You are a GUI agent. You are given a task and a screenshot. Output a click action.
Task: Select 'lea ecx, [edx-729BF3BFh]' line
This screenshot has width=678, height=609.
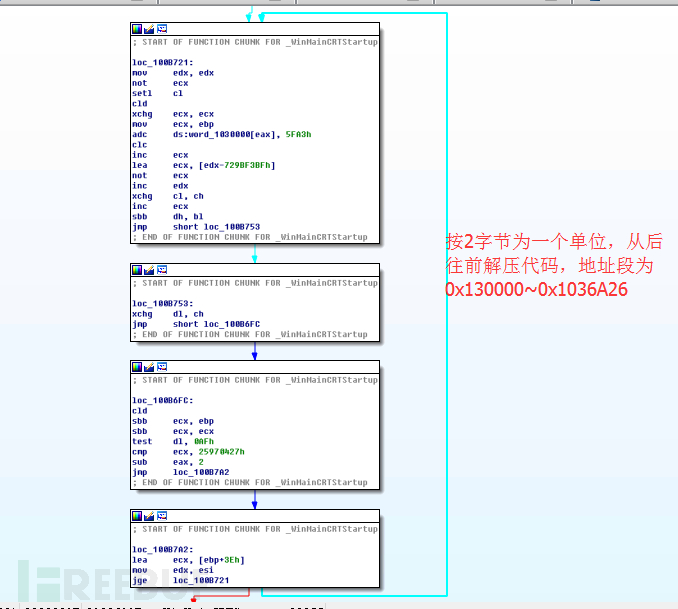pos(204,165)
